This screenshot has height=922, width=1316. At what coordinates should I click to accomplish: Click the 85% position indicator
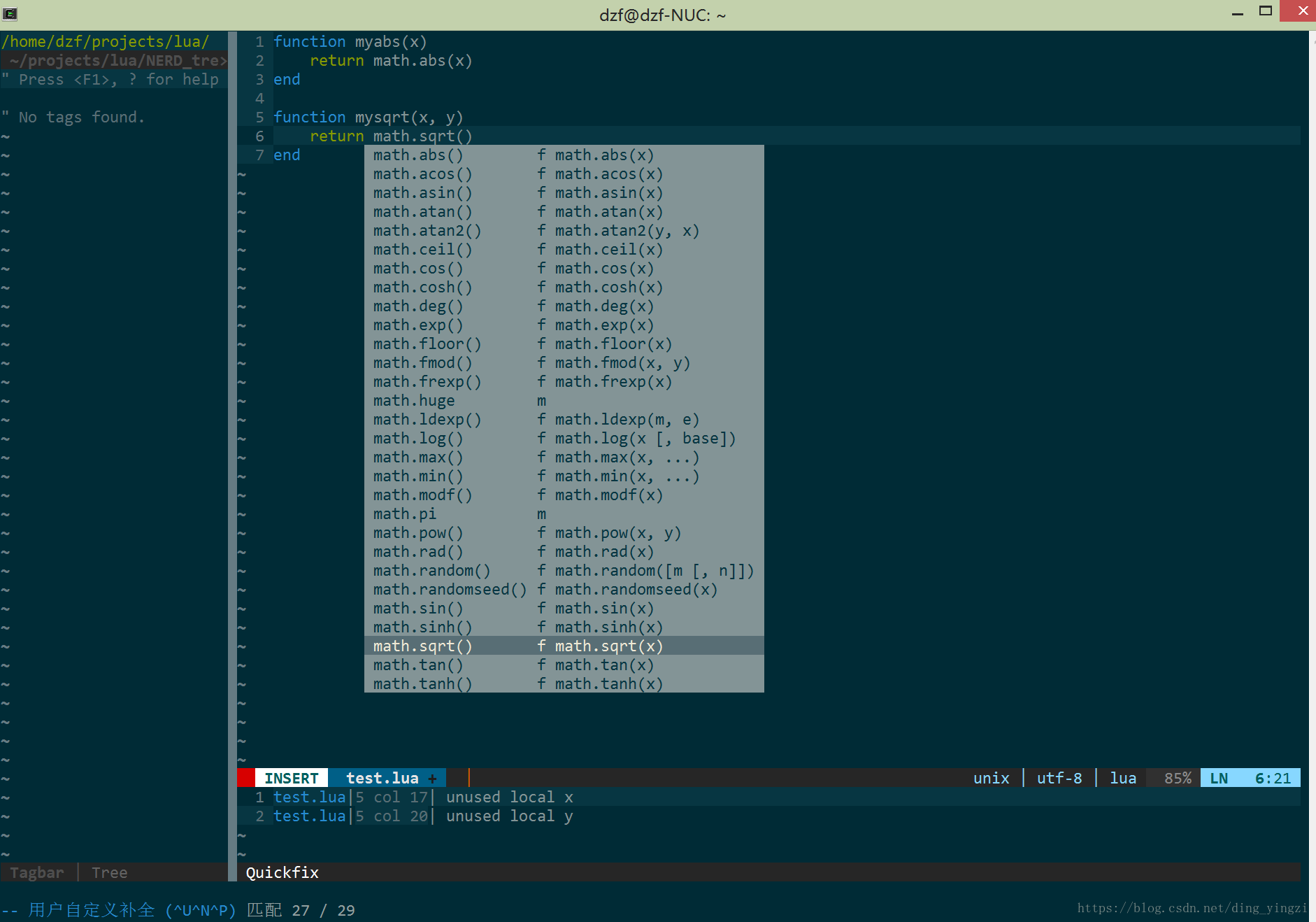point(1178,778)
